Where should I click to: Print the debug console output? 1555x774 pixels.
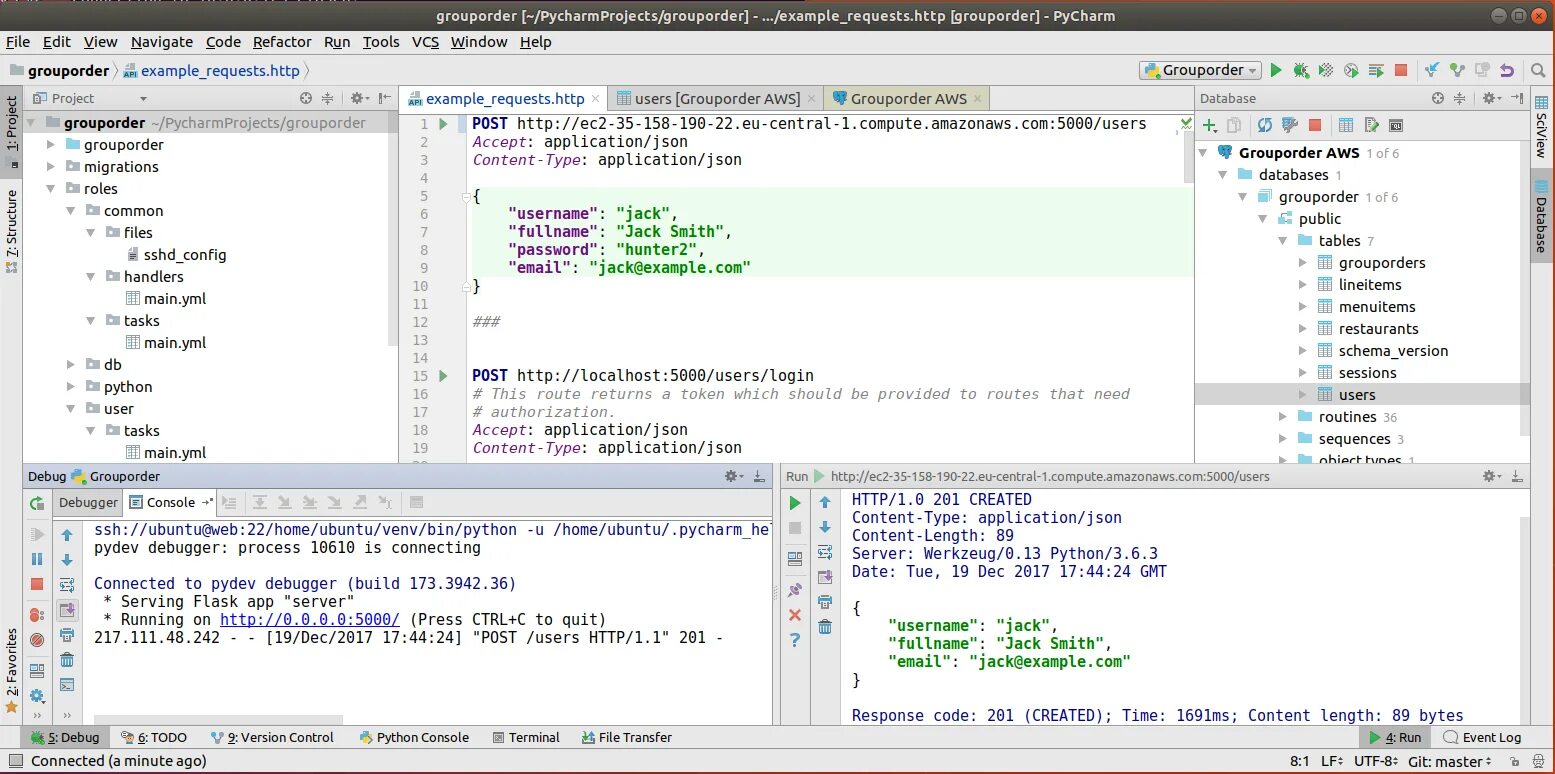coord(67,635)
